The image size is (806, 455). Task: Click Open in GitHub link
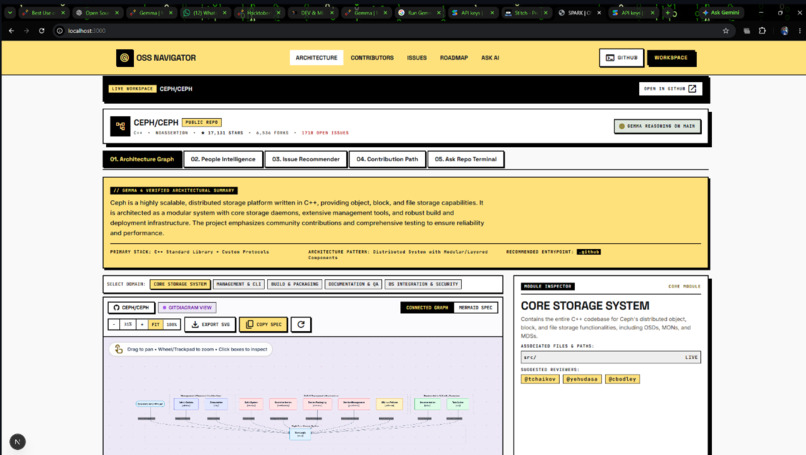point(670,88)
